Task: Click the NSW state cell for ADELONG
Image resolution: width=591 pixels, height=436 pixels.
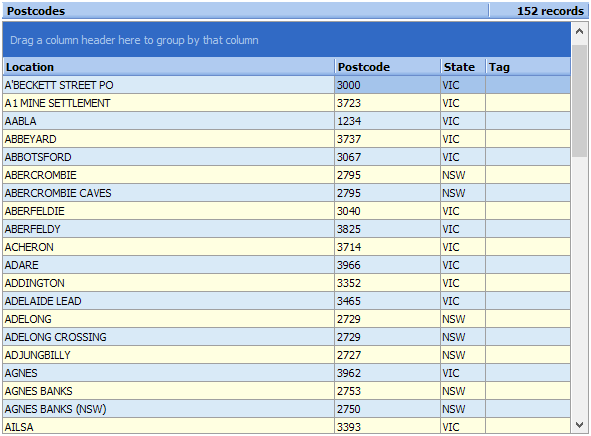Action: click(463, 319)
